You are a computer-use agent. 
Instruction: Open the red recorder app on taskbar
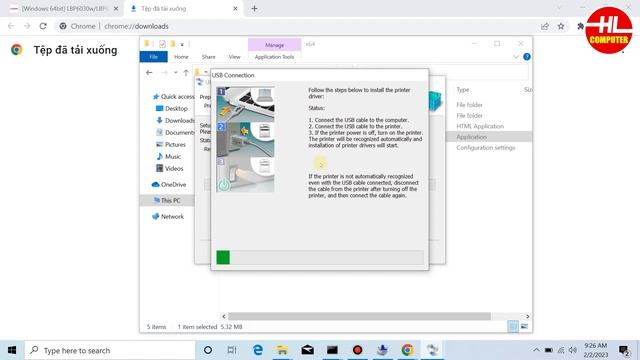[x=357, y=350]
